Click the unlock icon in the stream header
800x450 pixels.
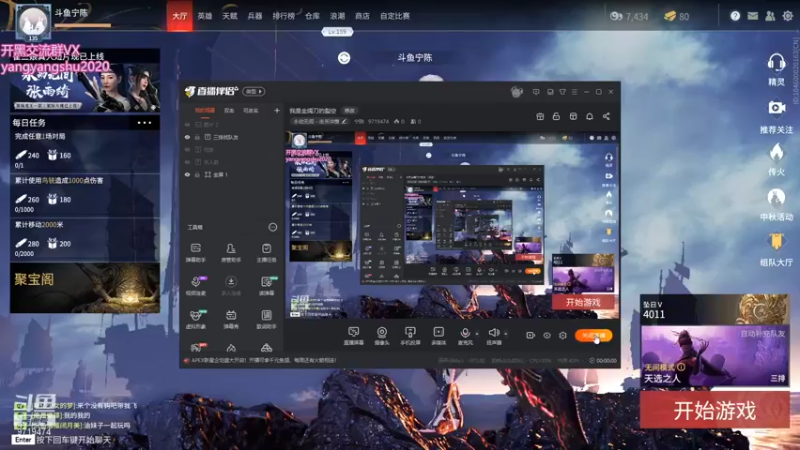coord(556,116)
